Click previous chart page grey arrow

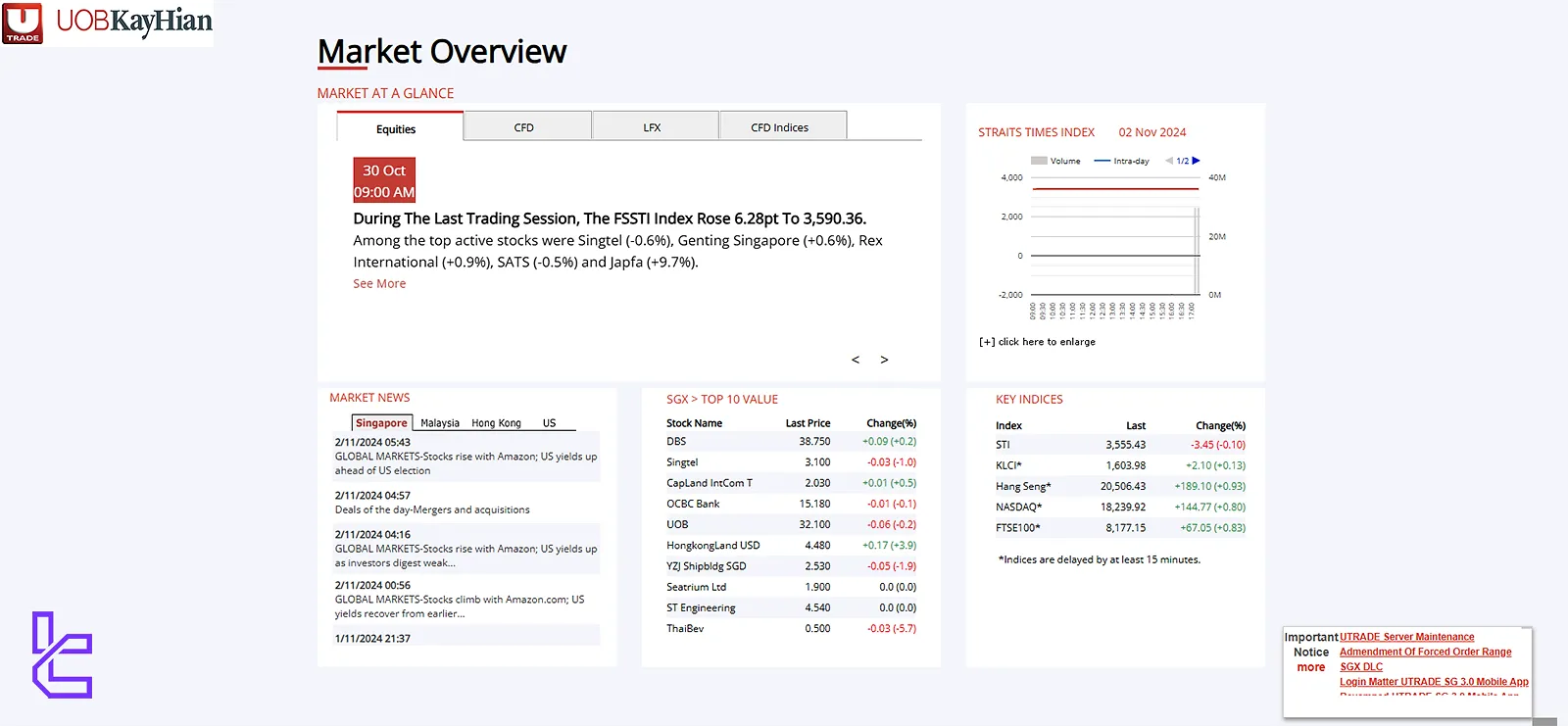(1169, 161)
